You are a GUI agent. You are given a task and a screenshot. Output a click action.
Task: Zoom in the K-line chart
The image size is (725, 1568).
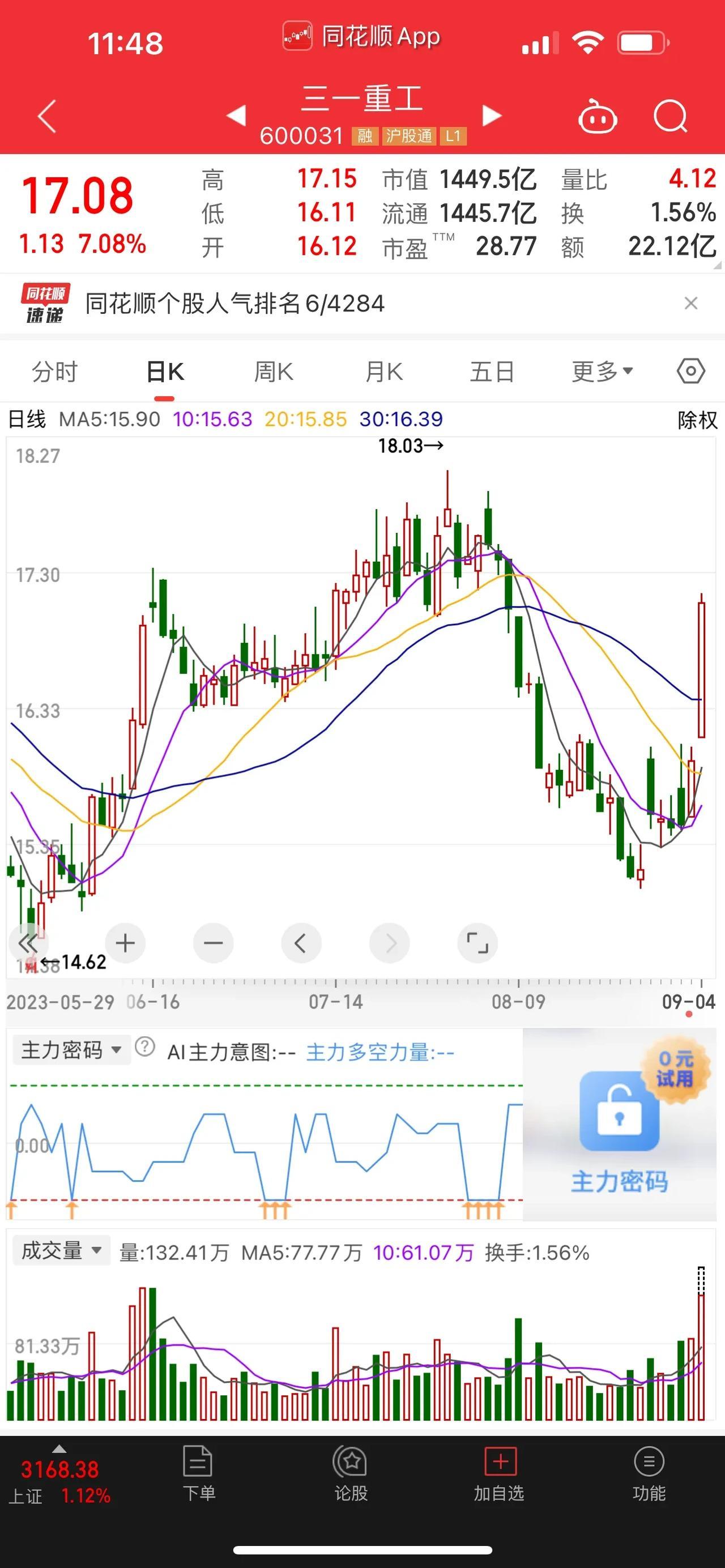125,943
